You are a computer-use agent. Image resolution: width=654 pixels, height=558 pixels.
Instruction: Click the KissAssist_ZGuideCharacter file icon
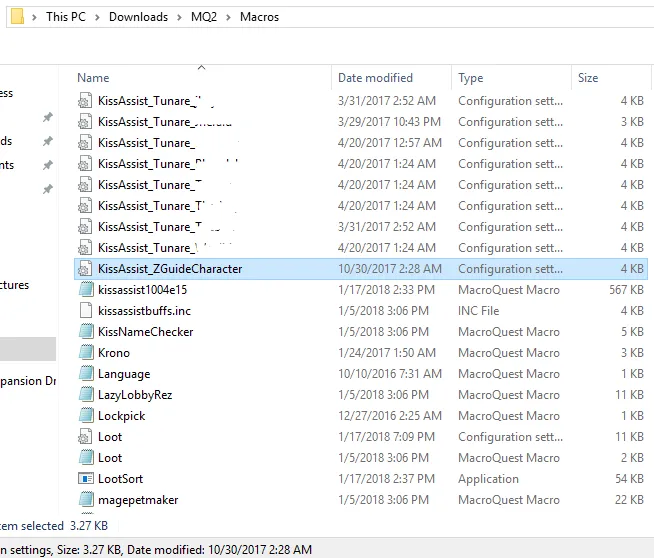click(x=86, y=269)
